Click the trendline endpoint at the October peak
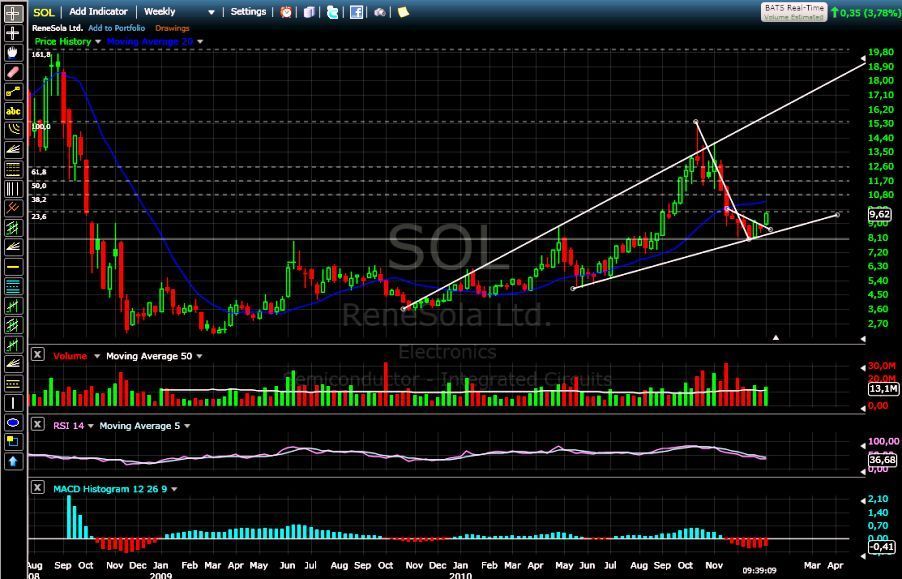 [x=696, y=122]
